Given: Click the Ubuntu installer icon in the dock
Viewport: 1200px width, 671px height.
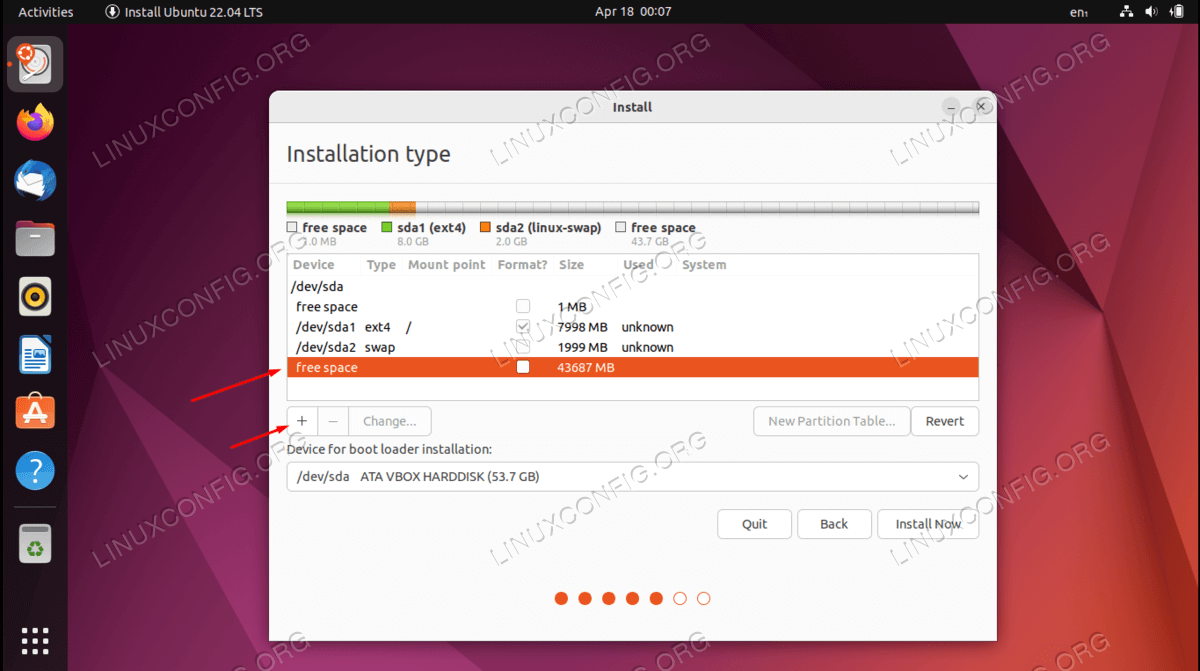Looking at the screenshot, I should coord(36,64).
